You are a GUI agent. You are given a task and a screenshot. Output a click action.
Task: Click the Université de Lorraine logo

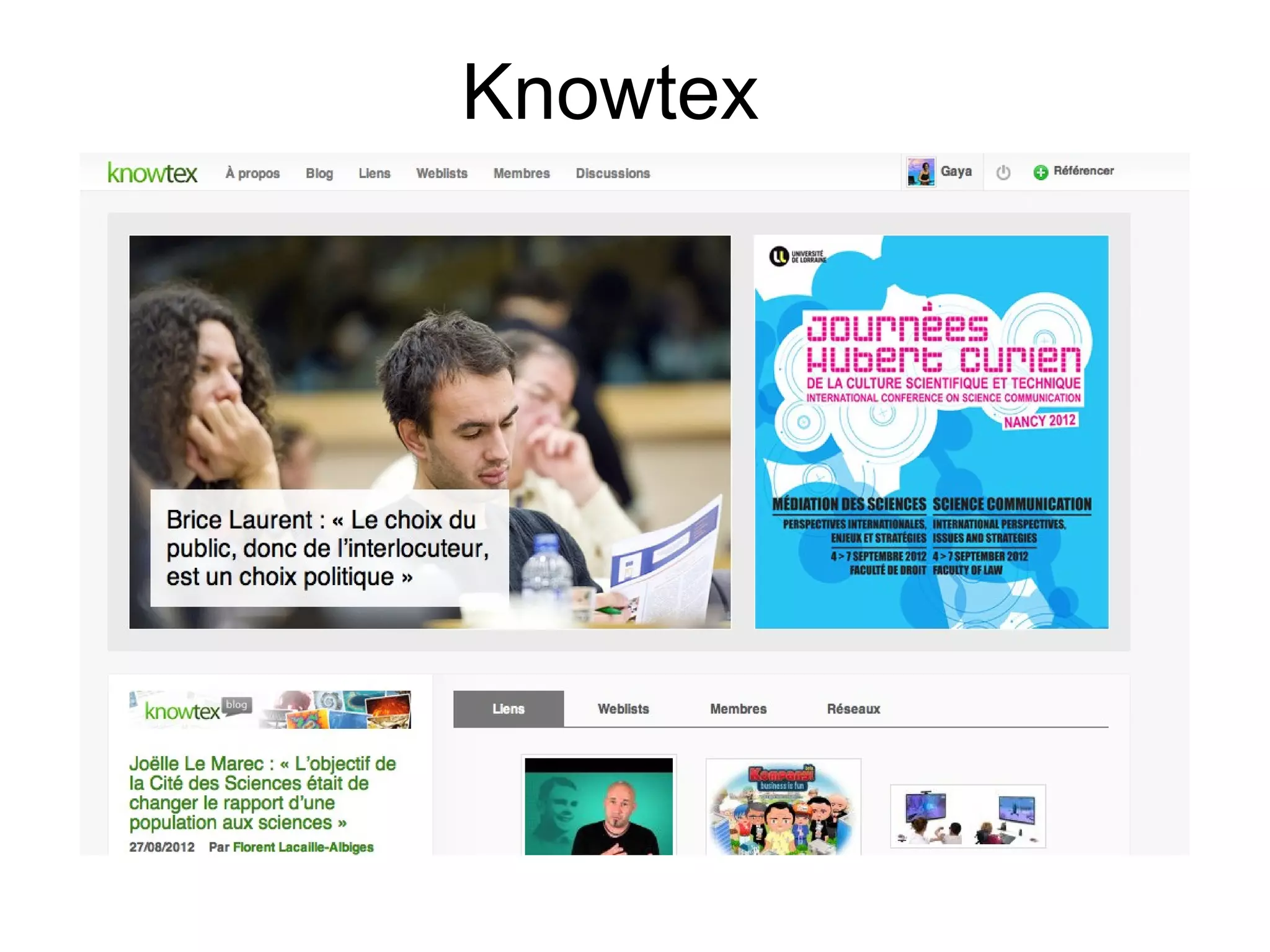[x=797, y=256]
